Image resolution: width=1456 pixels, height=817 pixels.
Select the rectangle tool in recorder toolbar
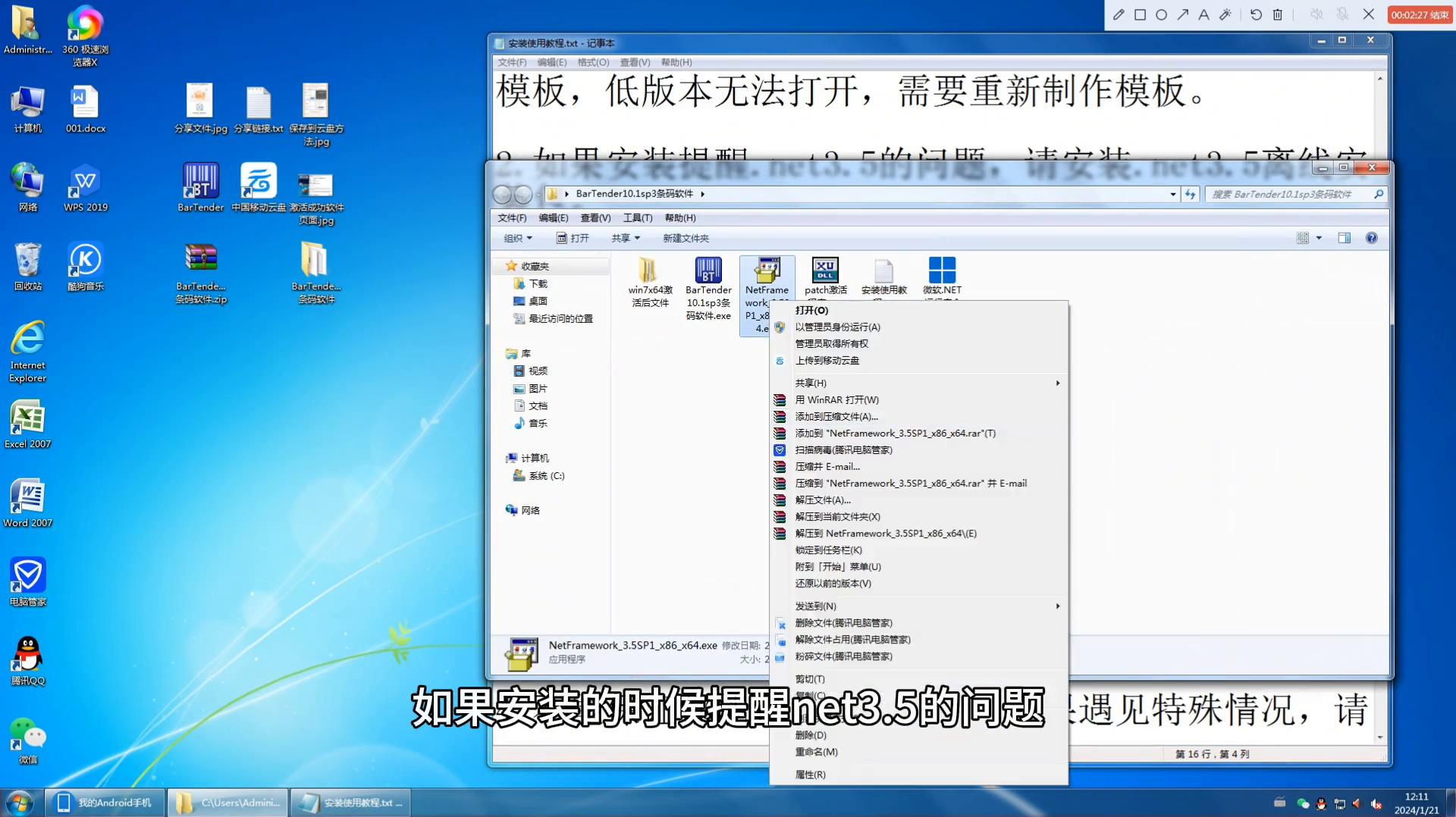[x=1140, y=14]
